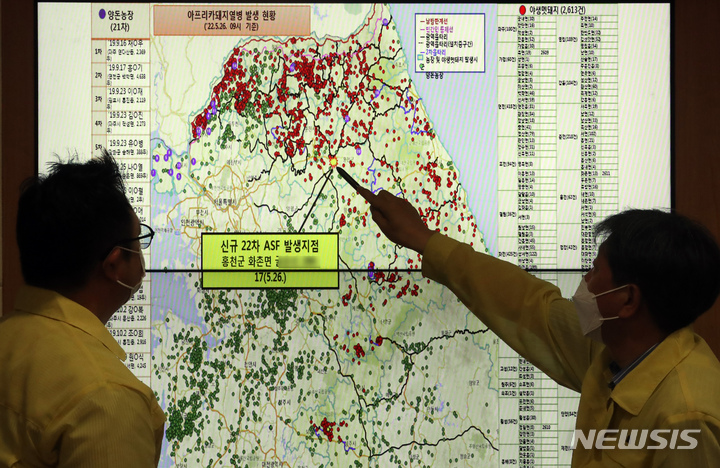This screenshot has width=720, height=468.
Task: Click the yellow new outbreak marker on map
Action: [333, 160]
